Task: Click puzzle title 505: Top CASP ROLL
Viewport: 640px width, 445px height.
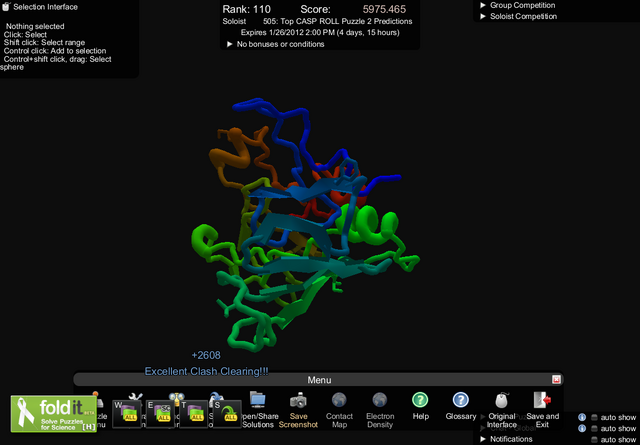Action: 338,21
